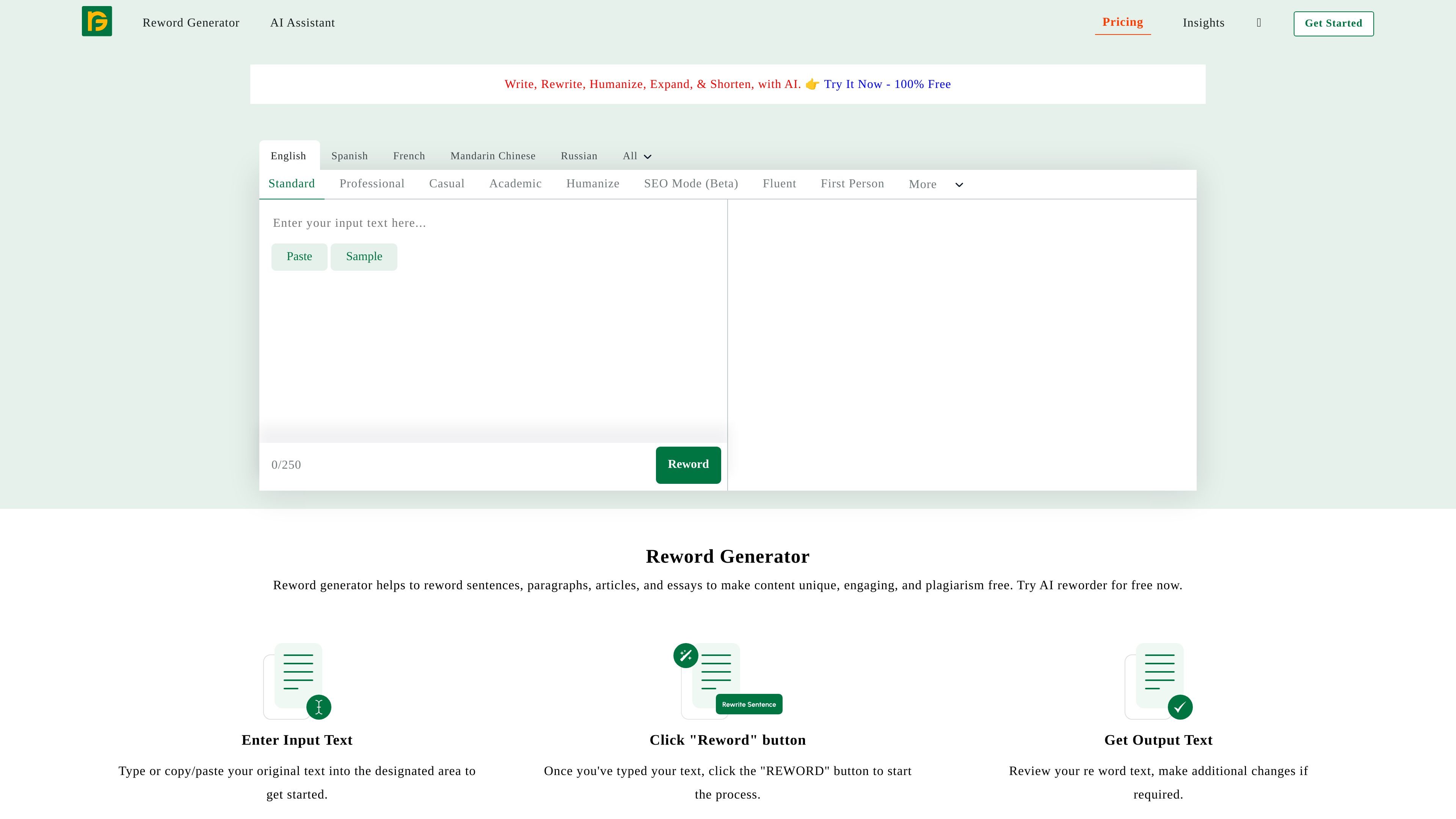The height and width of the screenshot is (819, 1456).
Task: Switch to the French language tab
Action: (409, 156)
